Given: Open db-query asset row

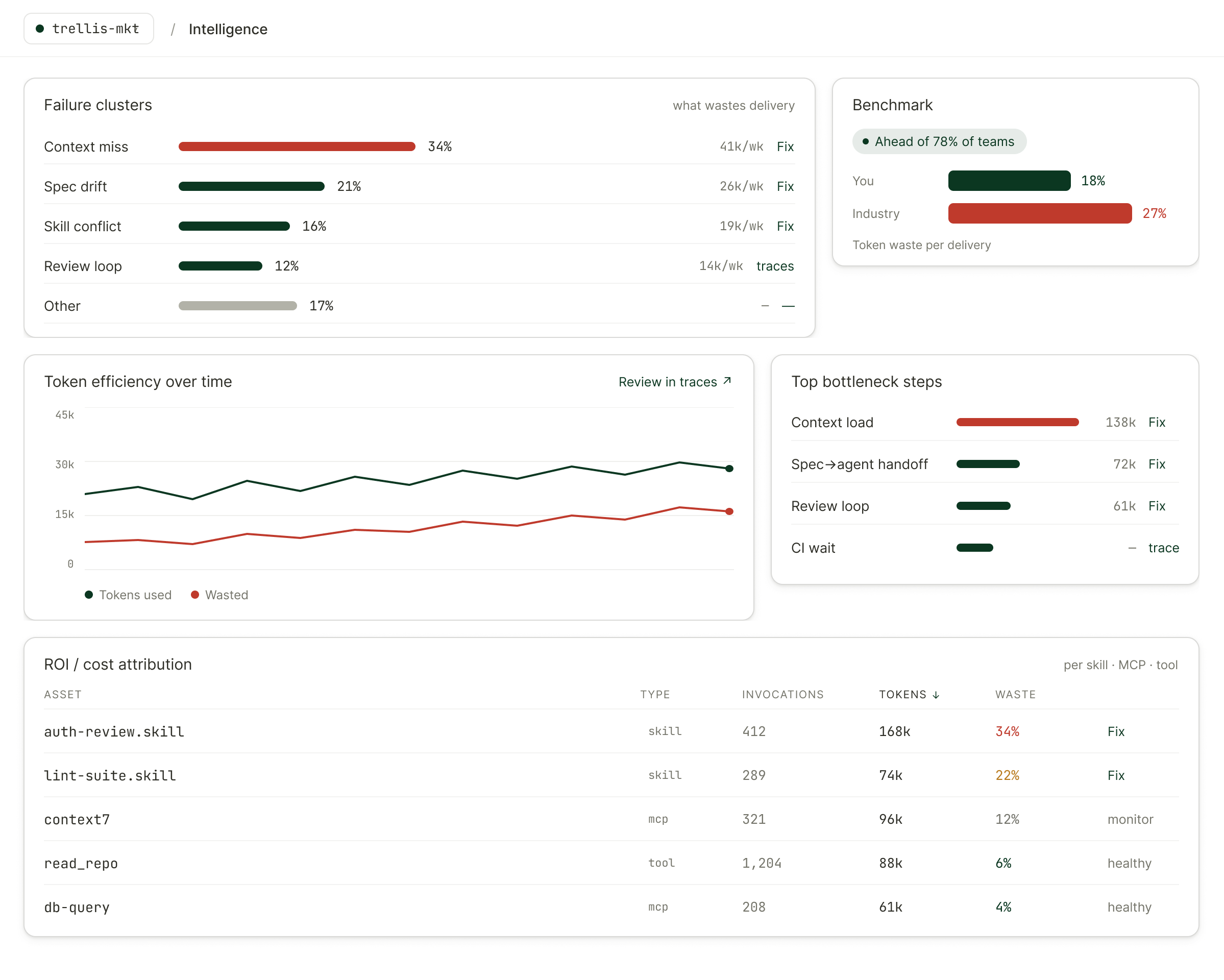Looking at the screenshot, I should point(611,908).
